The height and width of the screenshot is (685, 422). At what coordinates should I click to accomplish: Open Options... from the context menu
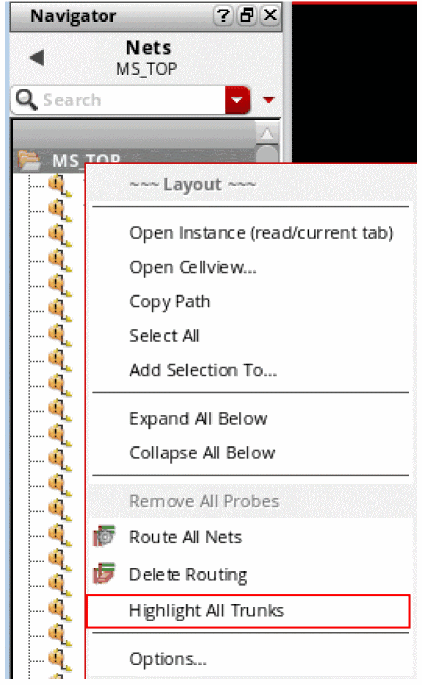[168, 659]
